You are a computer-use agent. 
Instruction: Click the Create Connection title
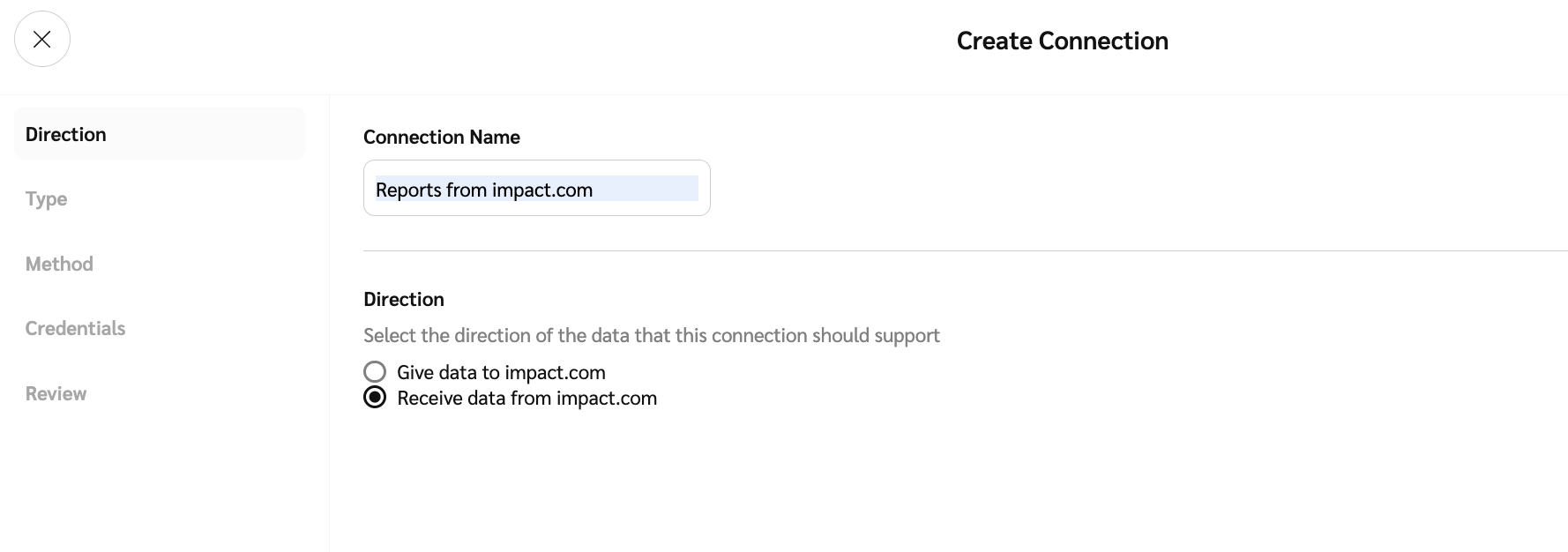click(x=1062, y=41)
